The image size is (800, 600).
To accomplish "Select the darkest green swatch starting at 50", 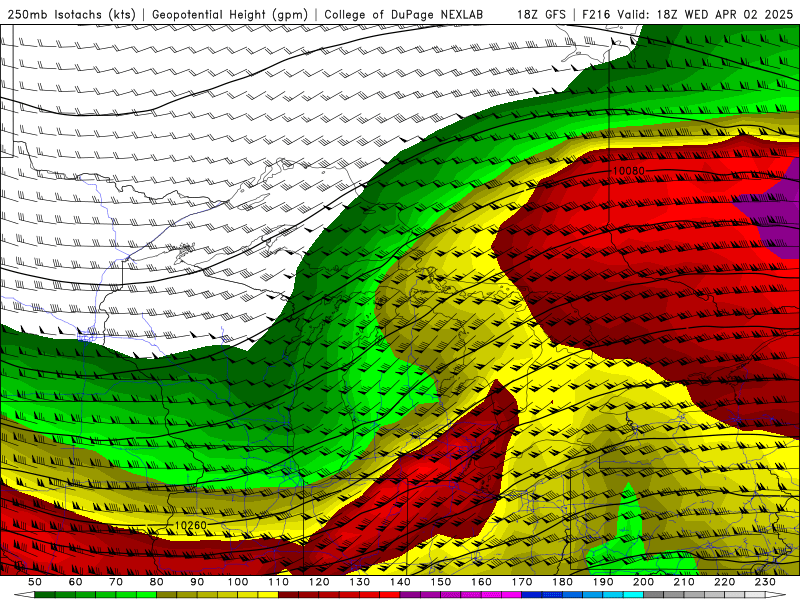I will 45,595.
